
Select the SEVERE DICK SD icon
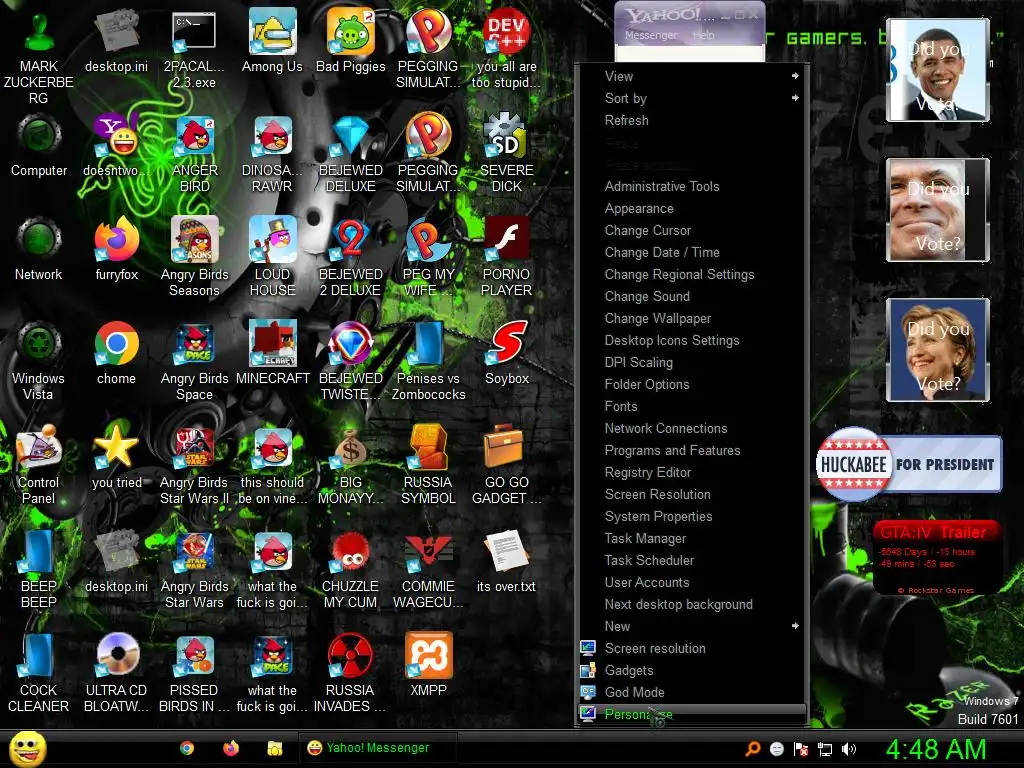tap(507, 153)
